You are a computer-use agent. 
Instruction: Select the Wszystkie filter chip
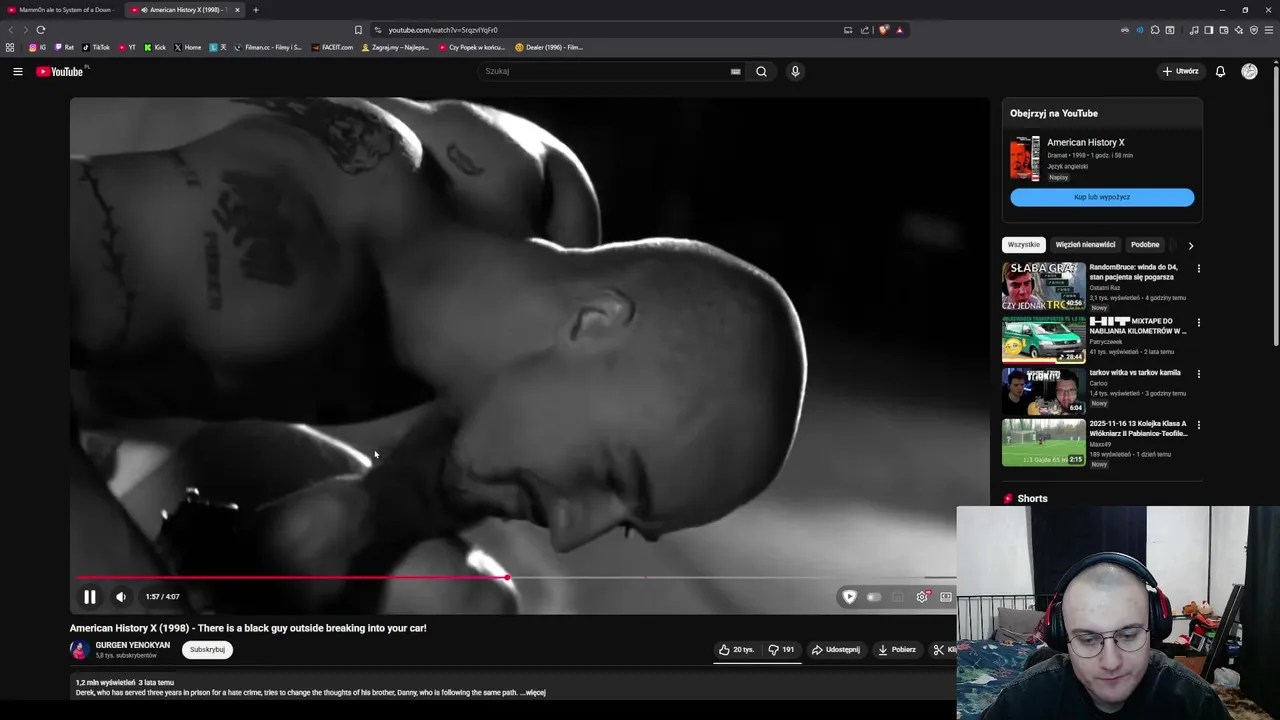click(1024, 245)
